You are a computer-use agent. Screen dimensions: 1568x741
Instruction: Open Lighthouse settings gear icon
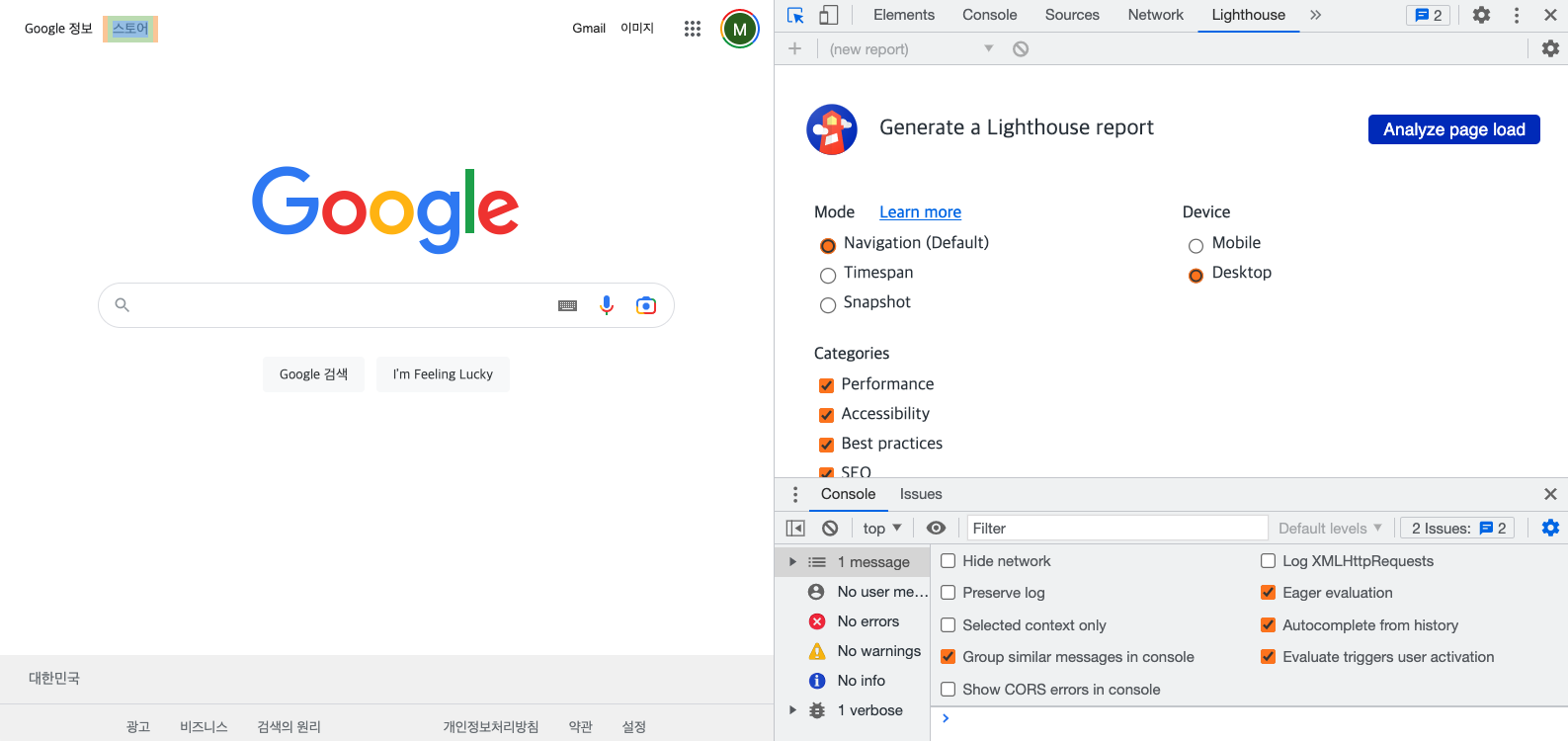[x=1550, y=48]
